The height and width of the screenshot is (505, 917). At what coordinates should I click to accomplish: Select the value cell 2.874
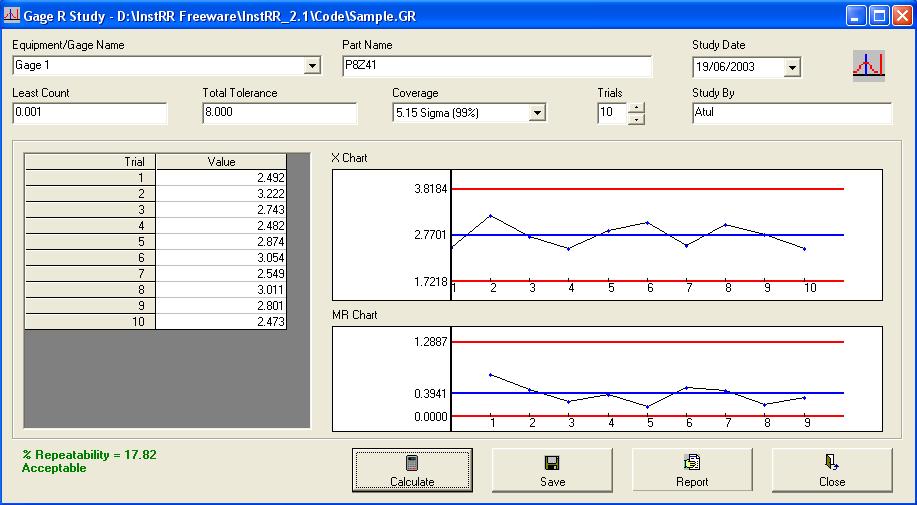tap(221, 242)
